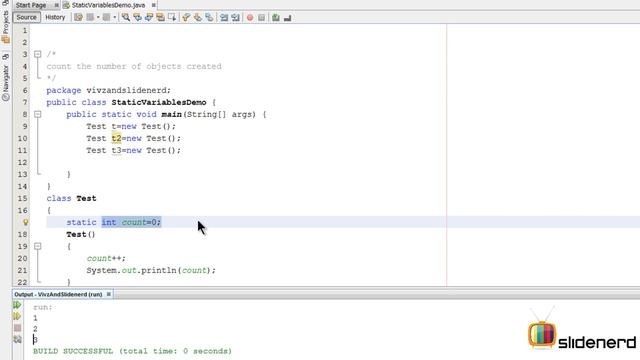Click green Re-run icon in Output panel
The width and height of the screenshot is (640, 360).
(17, 305)
